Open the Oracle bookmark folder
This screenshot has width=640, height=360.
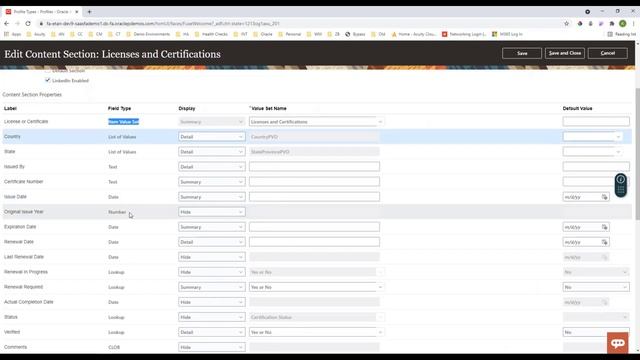click(x=263, y=34)
